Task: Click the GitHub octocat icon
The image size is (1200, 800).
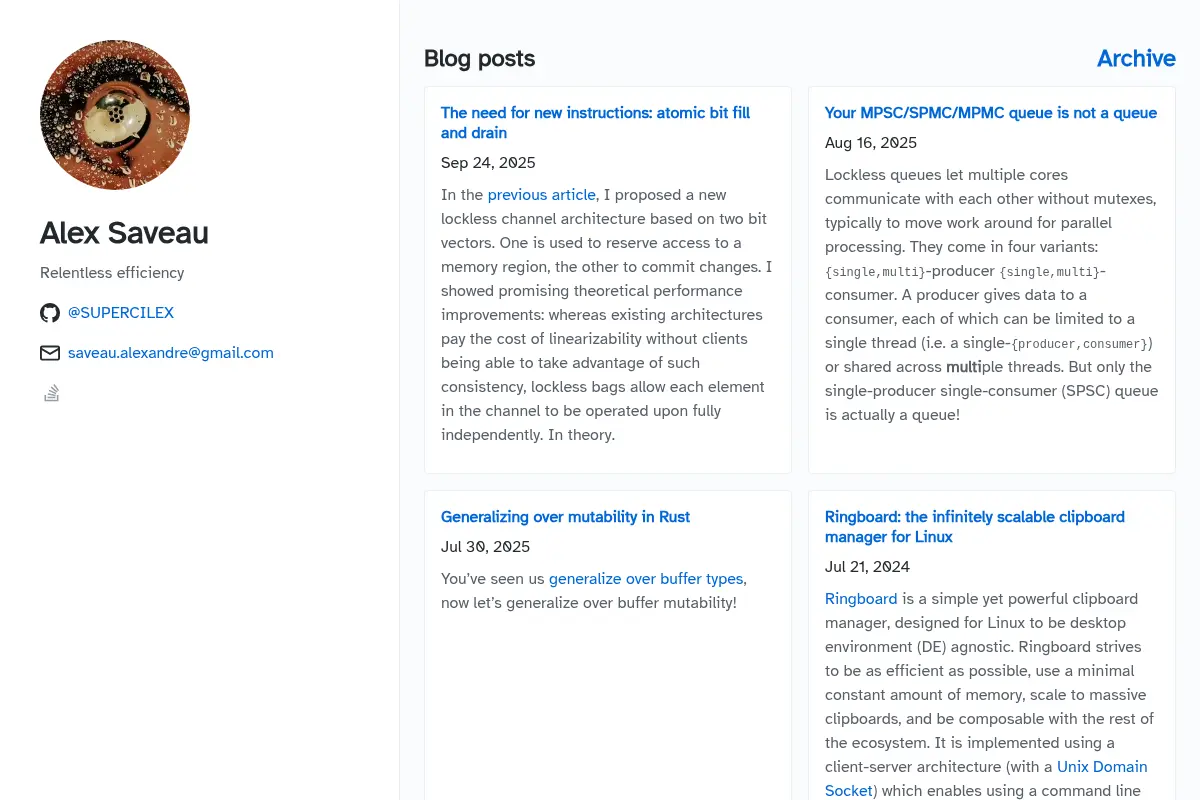Action: [x=50, y=313]
